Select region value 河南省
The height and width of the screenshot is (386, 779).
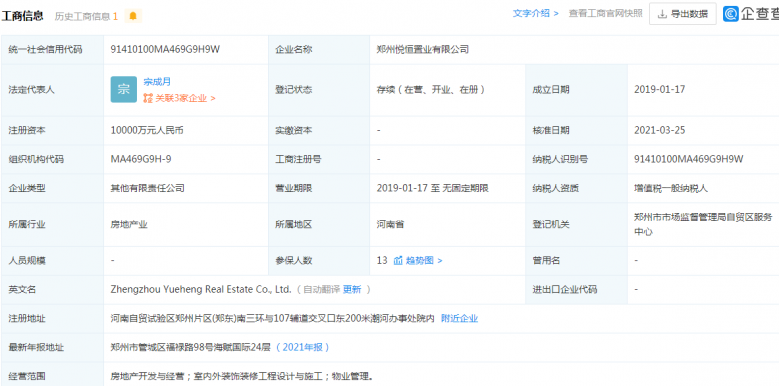[390, 224]
